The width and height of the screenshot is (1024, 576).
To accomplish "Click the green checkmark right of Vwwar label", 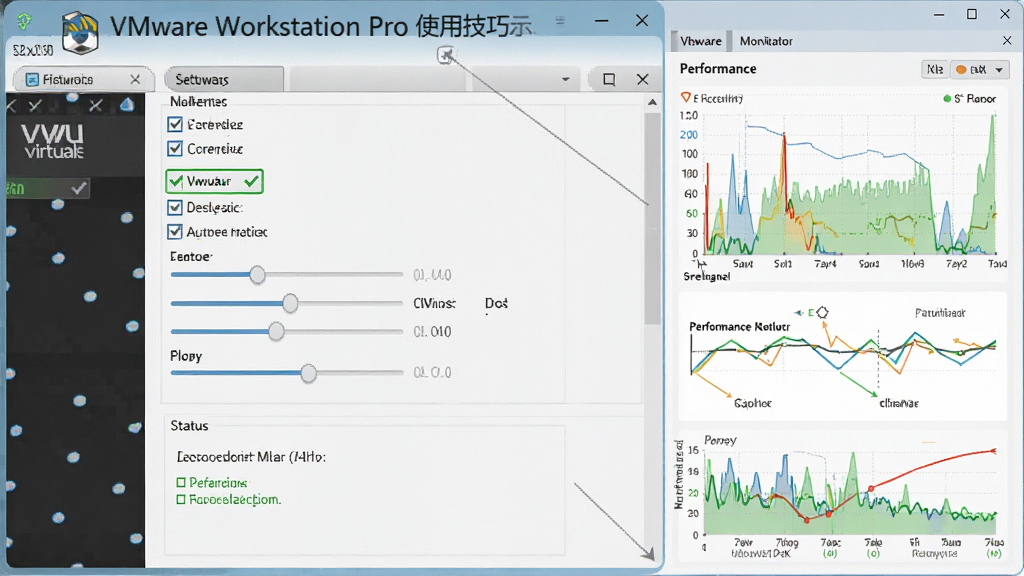I will click(x=251, y=182).
